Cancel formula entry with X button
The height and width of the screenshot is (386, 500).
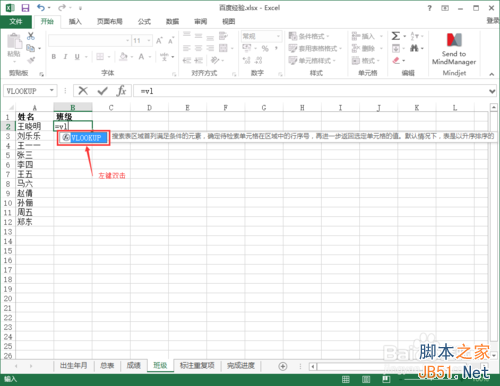click(x=83, y=90)
